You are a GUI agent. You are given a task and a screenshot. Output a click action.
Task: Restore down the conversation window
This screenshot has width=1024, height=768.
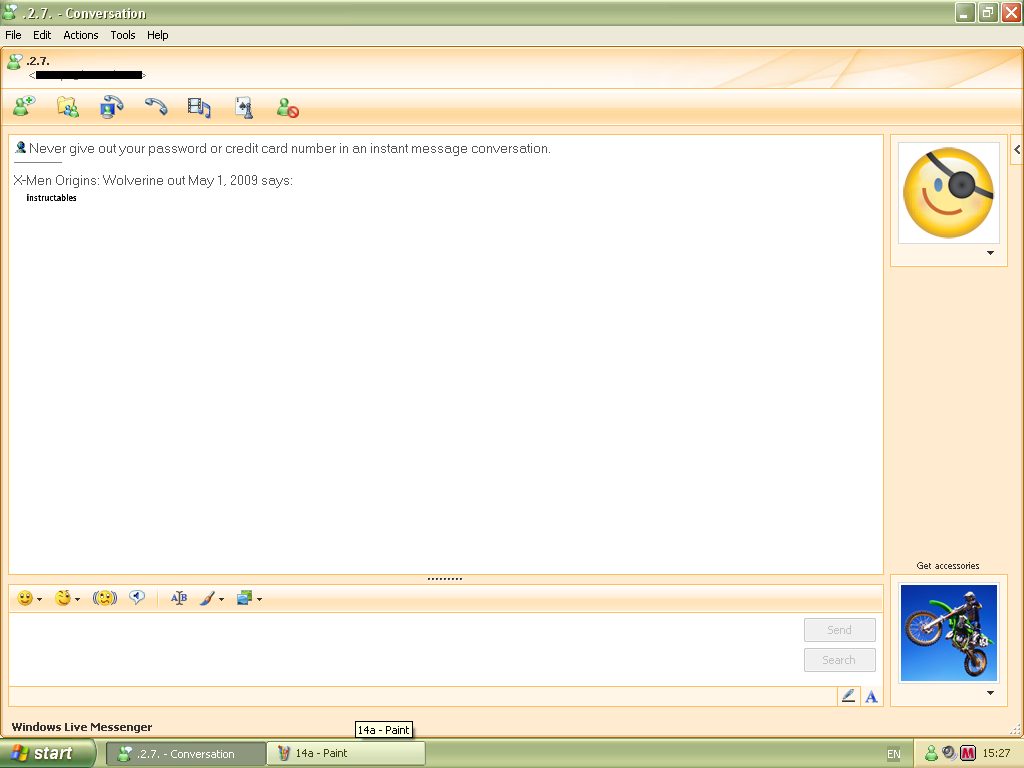tap(988, 12)
